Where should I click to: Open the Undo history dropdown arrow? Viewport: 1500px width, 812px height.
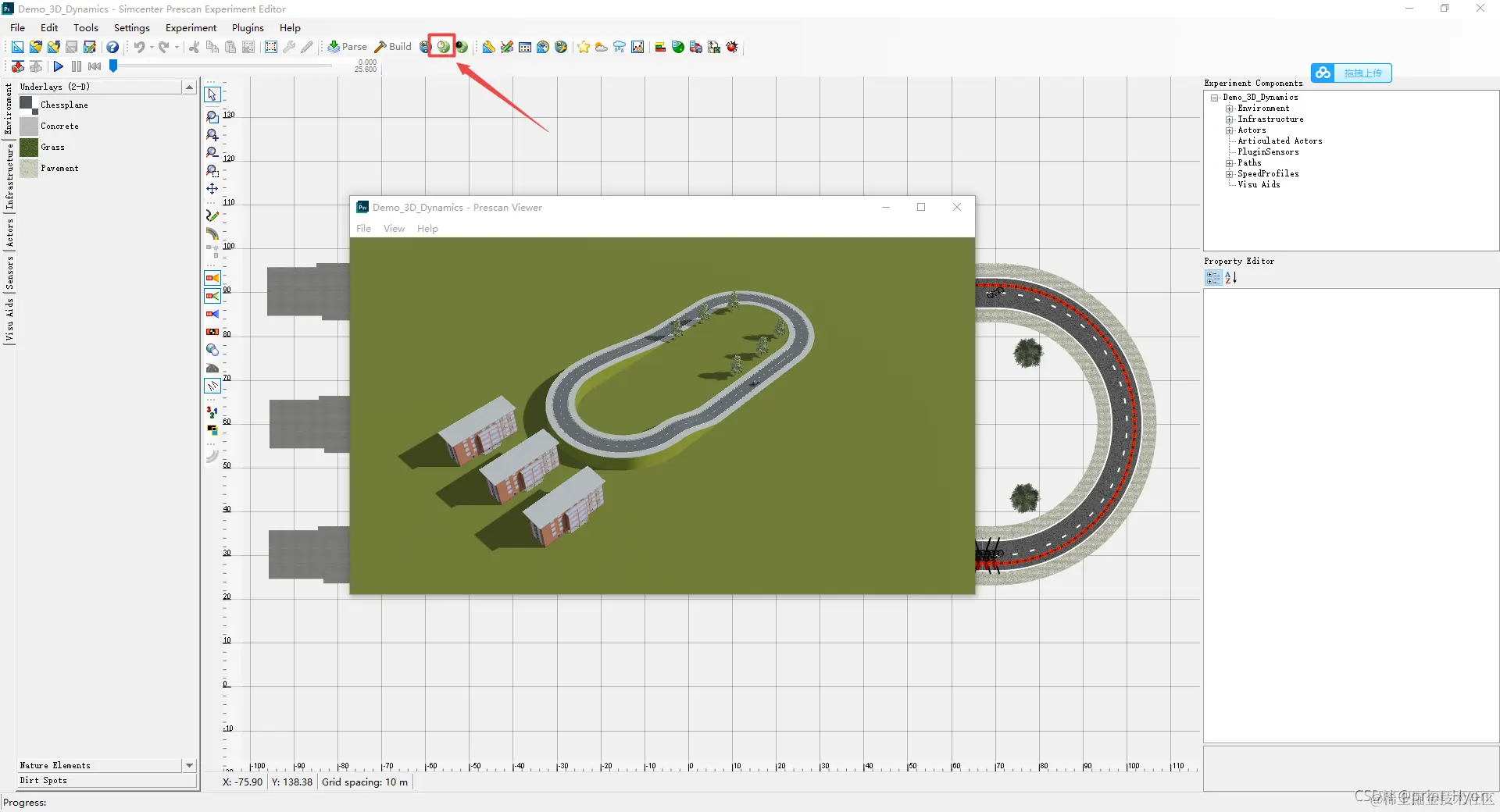[x=152, y=47]
